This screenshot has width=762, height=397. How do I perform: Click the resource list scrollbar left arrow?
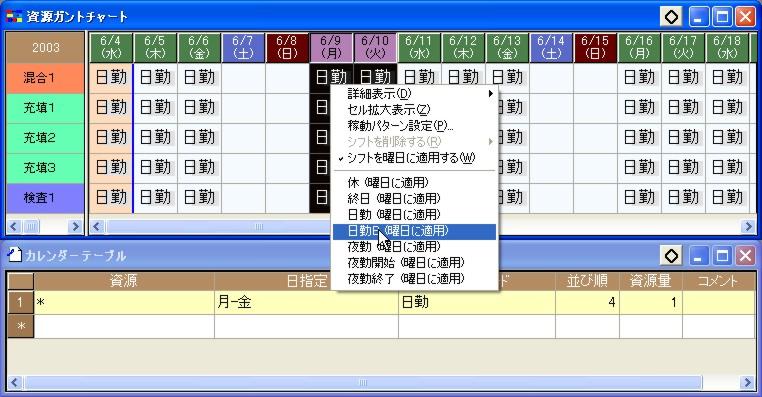[13, 226]
